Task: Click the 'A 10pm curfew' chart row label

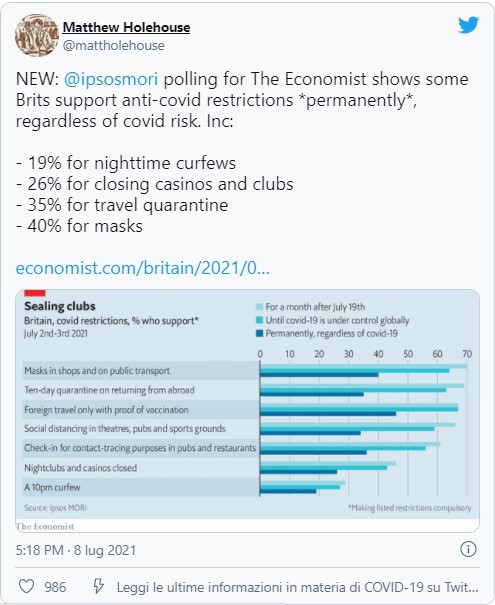Action: coord(52,487)
